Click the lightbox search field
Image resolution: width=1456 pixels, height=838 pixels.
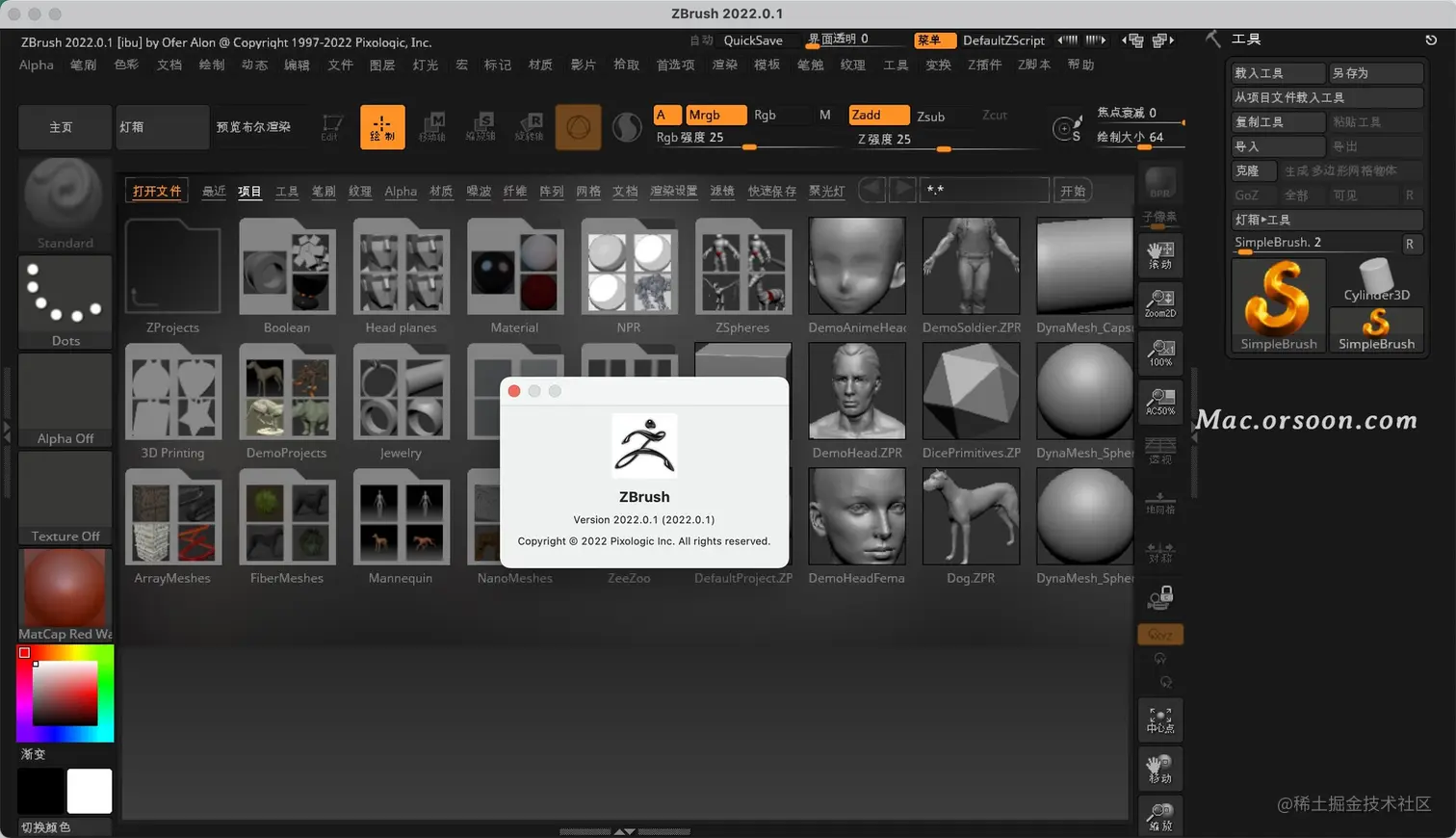(984, 190)
